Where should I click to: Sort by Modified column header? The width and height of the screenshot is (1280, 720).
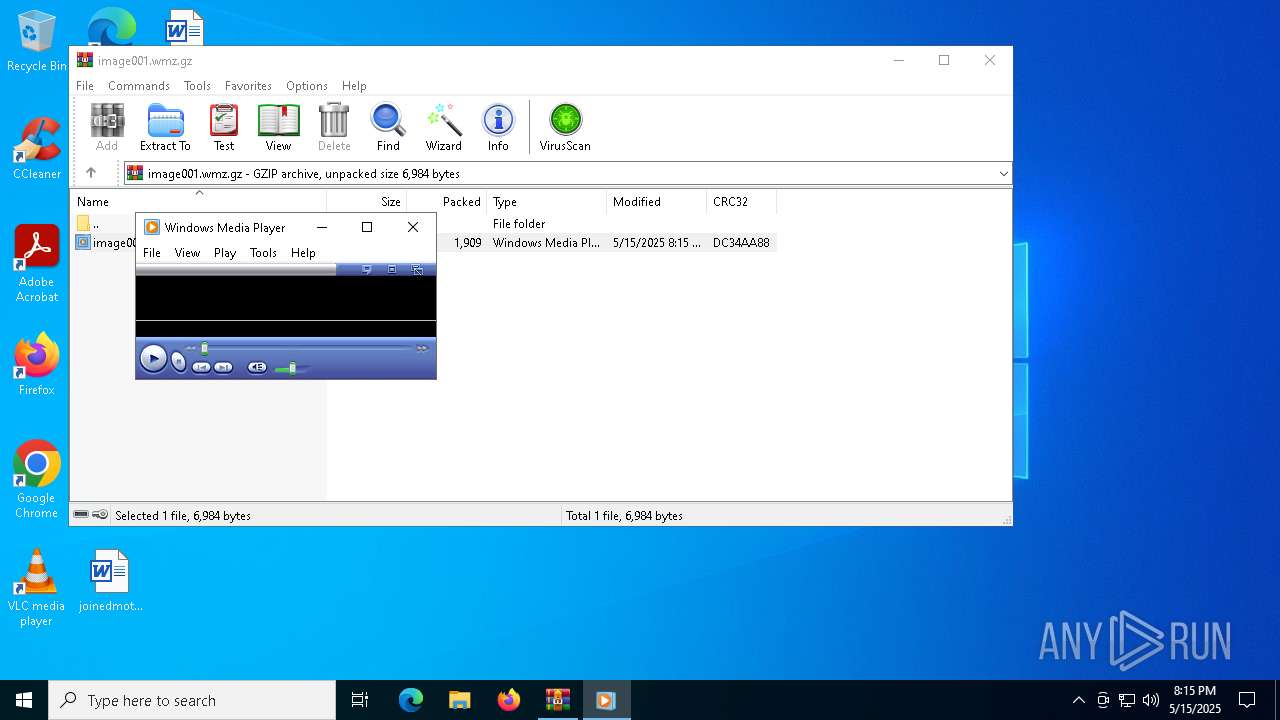pos(656,202)
